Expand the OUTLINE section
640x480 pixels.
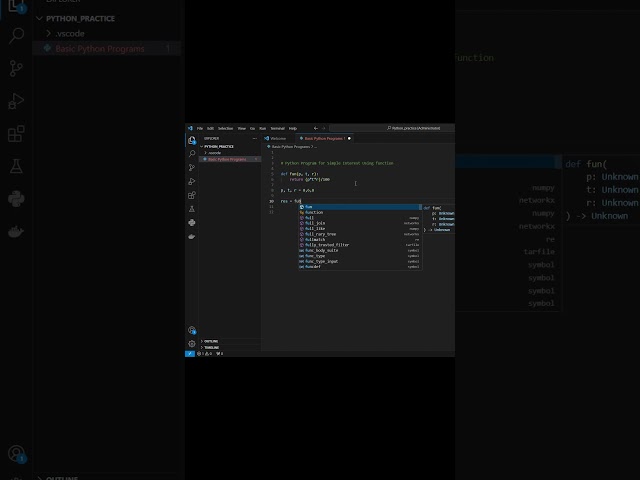tap(230, 341)
